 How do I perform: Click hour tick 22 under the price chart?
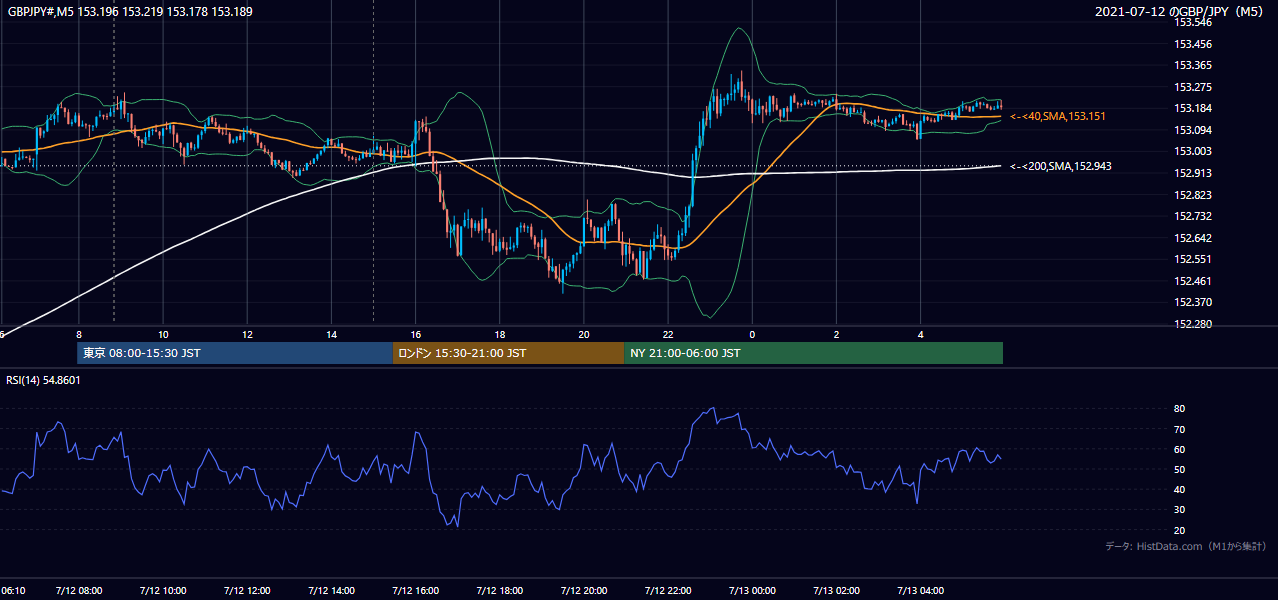click(668, 335)
